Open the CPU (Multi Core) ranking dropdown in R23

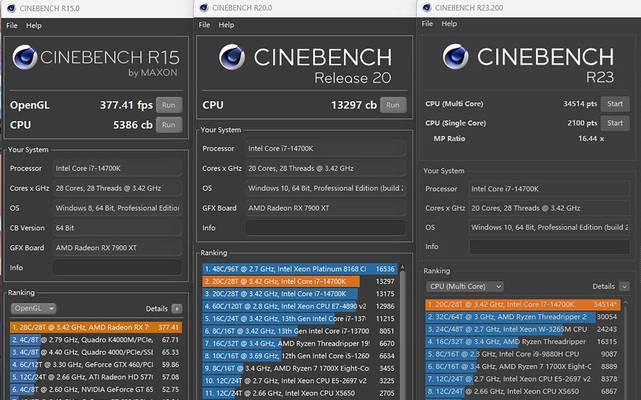point(465,286)
